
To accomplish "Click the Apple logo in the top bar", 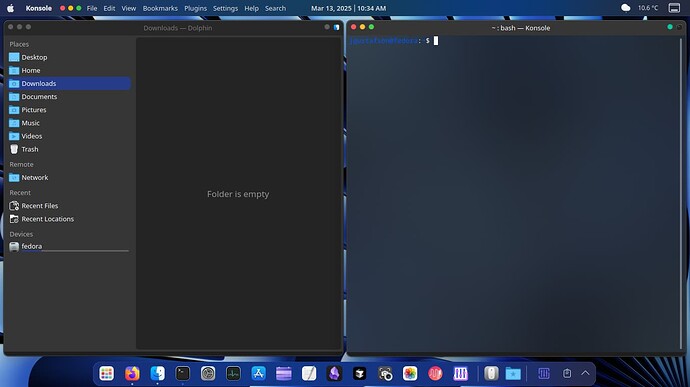I will (10, 8).
